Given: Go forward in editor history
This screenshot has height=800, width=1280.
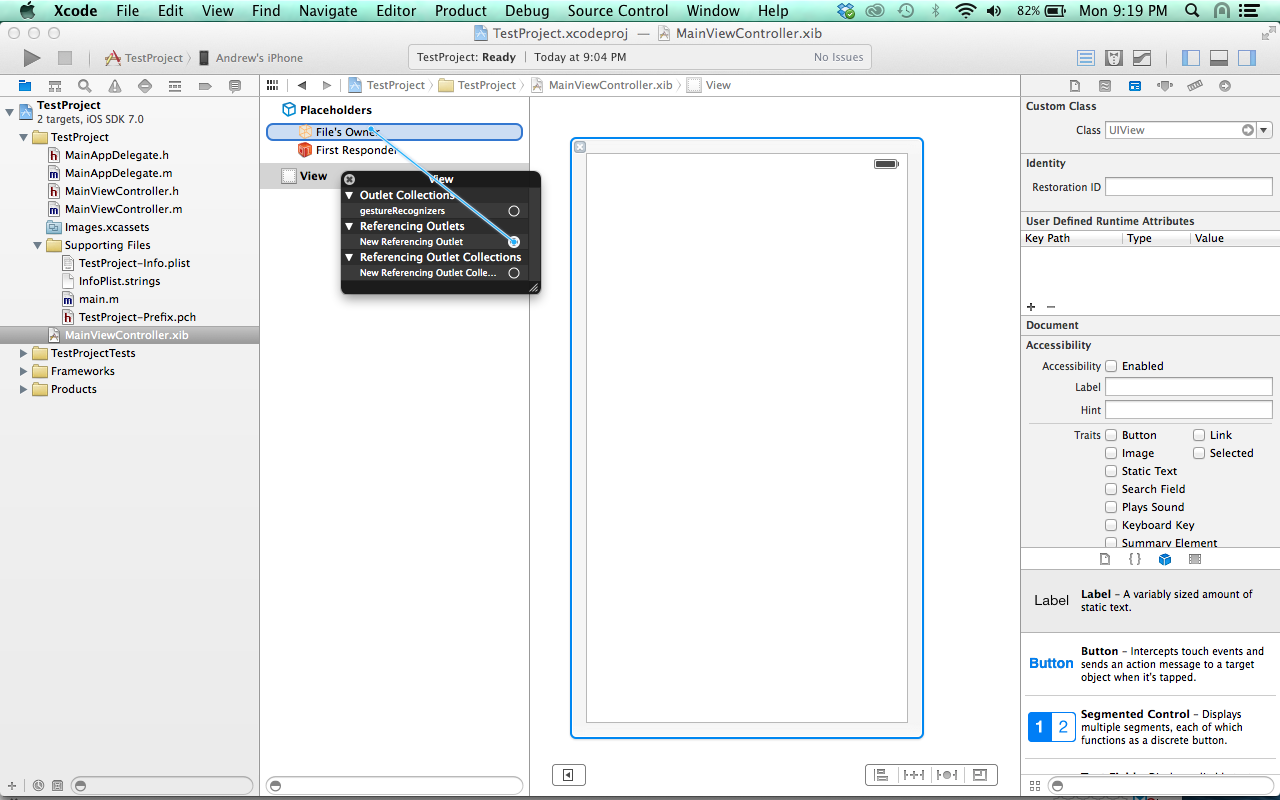Looking at the screenshot, I should (326, 85).
